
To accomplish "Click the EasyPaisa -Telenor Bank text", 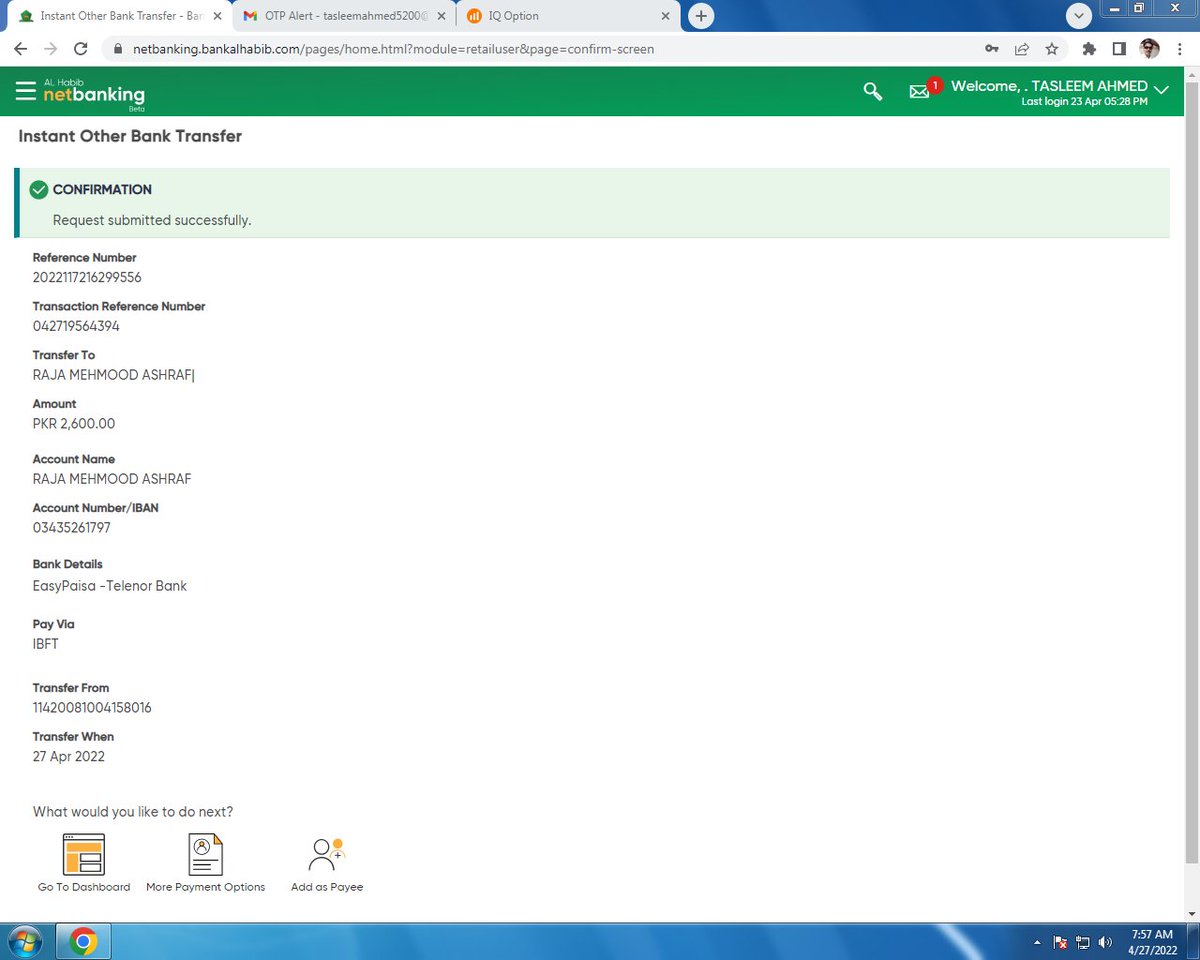I will click(110, 586).
